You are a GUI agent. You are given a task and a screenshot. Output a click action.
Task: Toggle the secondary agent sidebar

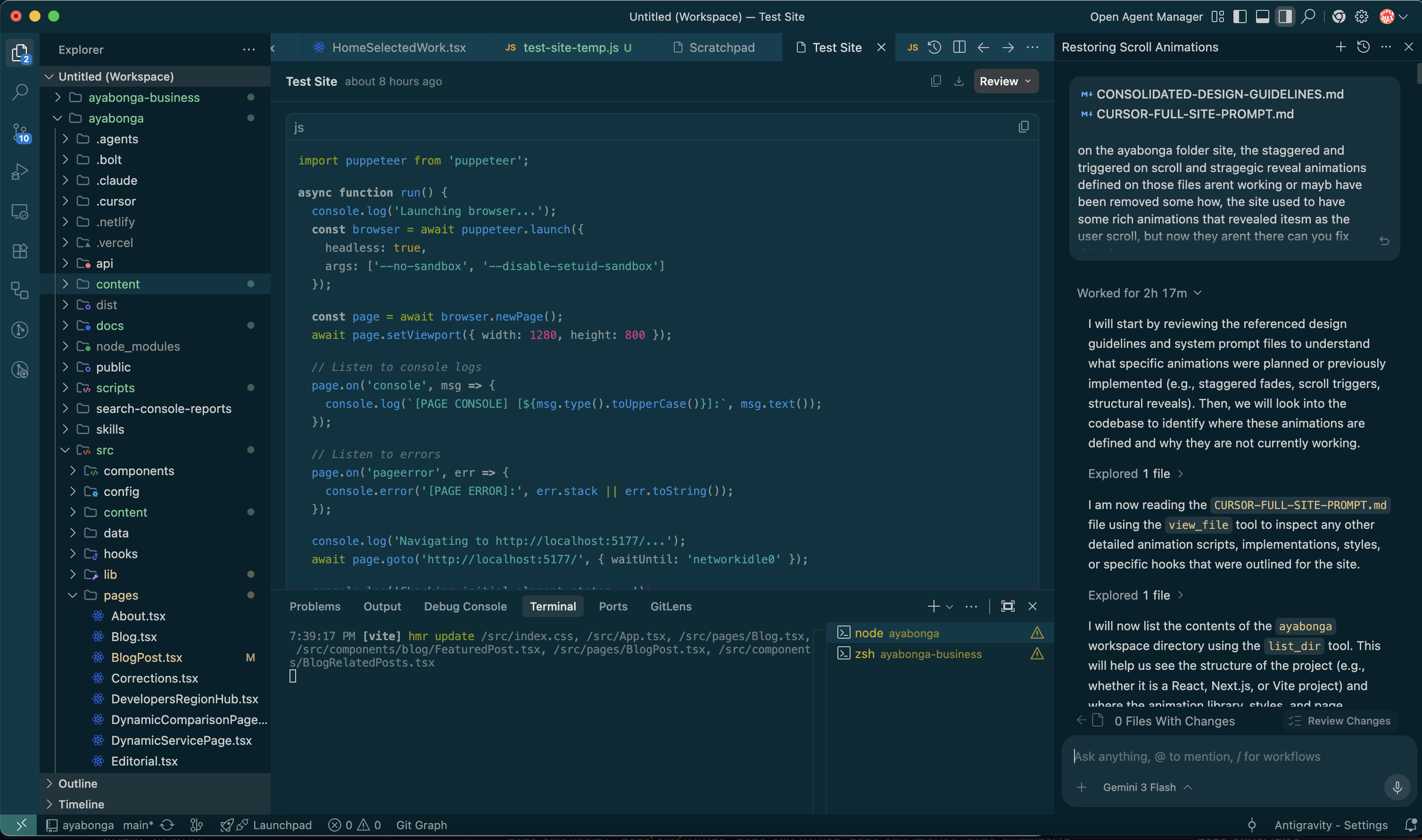pyautogui.click(x=1285, y=16)
